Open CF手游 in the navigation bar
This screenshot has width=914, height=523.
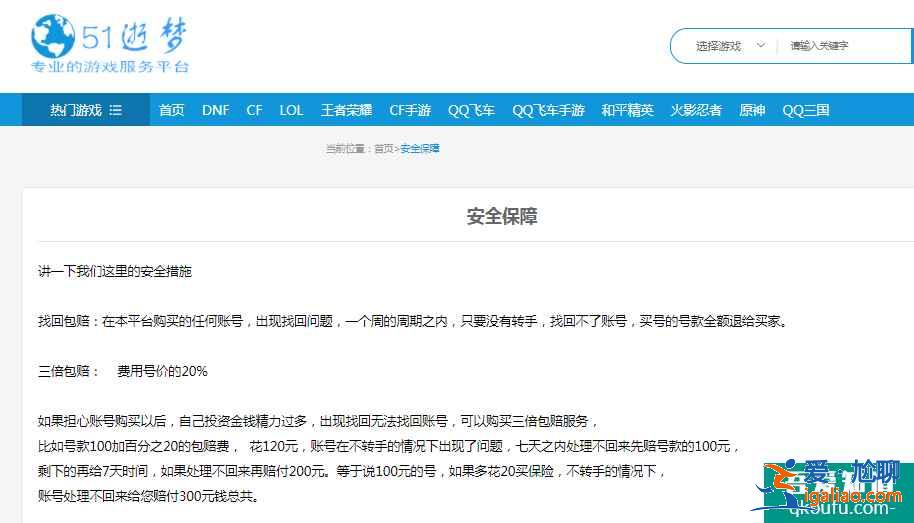coord(410,110)
